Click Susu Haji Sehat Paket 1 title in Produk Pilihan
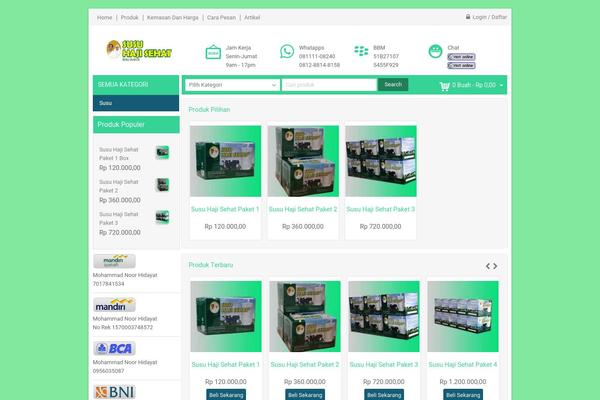This screenshot has height=400, width=600. pos(225,209)
